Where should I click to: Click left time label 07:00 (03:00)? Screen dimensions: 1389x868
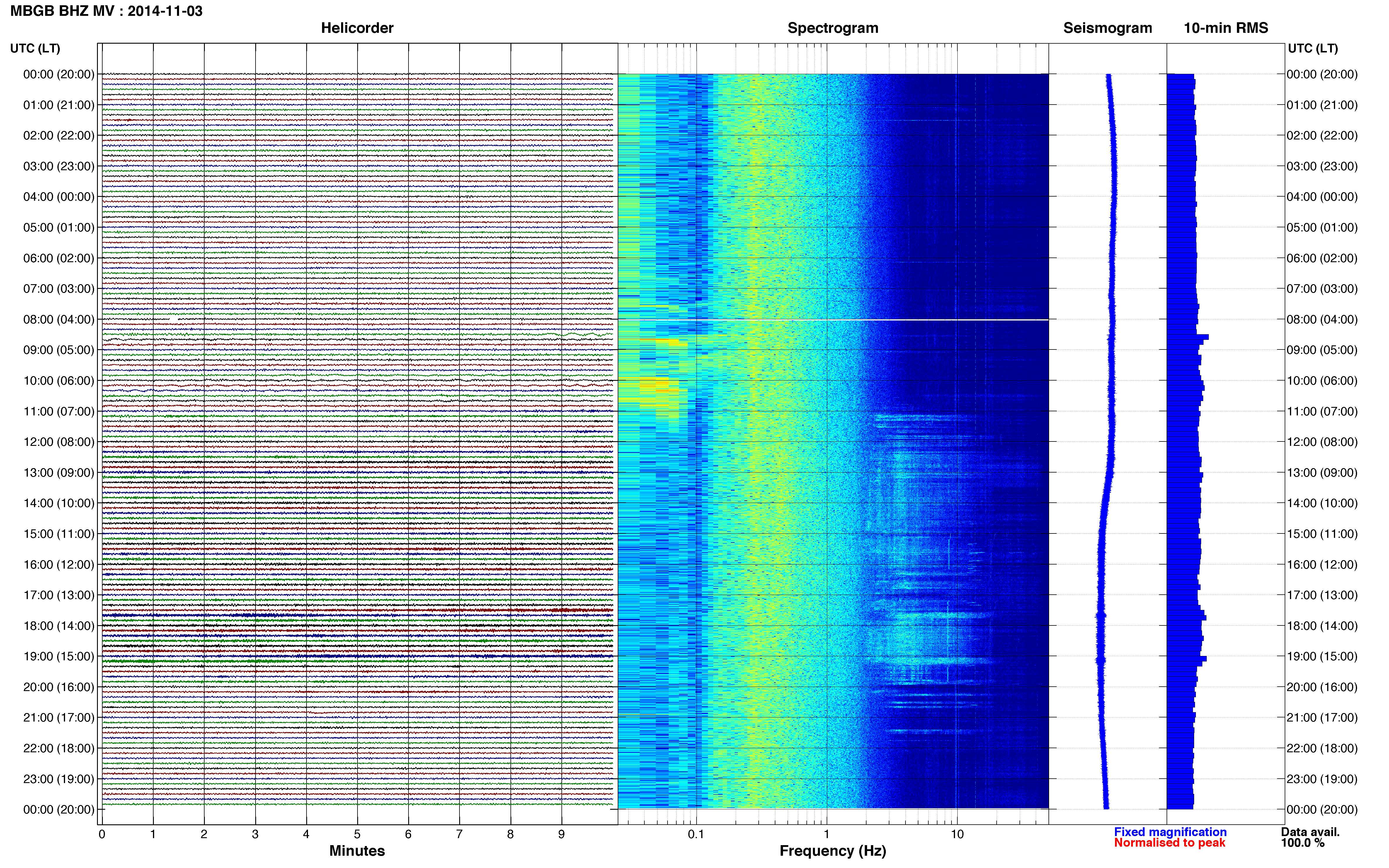tap(59, 289)
